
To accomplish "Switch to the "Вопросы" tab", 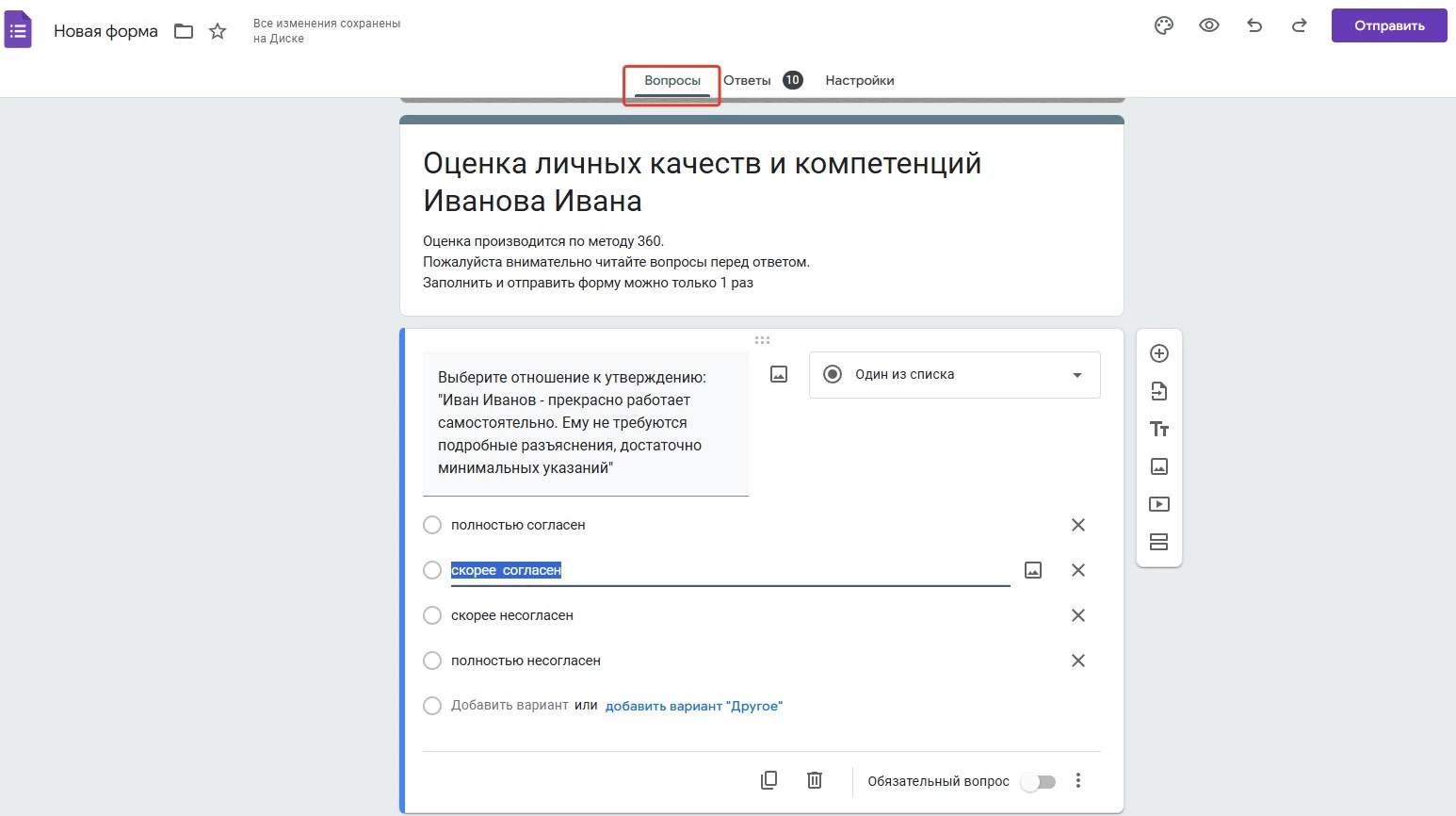I will [x=672, y=81].
